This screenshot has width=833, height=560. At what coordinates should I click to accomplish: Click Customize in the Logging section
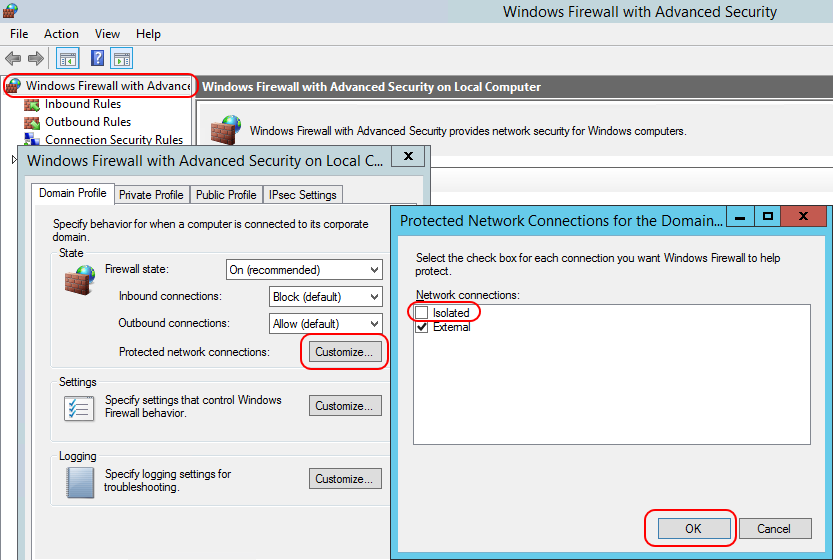[345, 479]
